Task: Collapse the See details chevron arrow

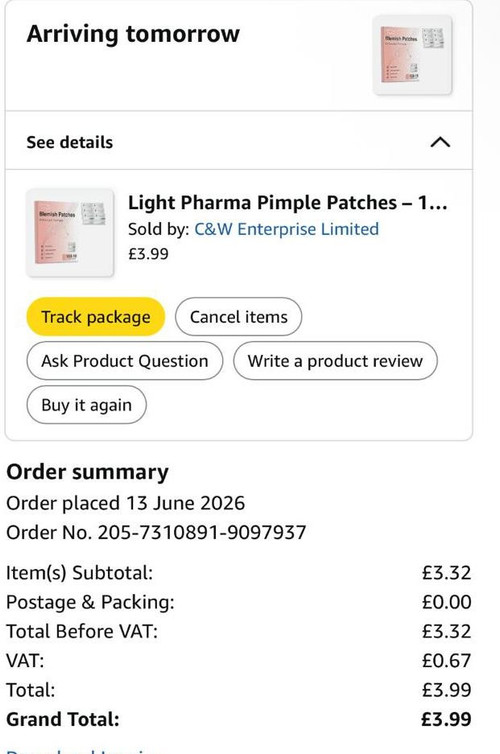Action: point(440,142)
